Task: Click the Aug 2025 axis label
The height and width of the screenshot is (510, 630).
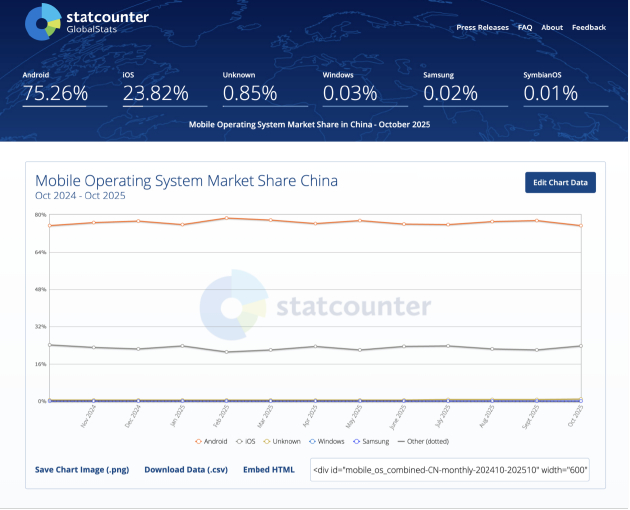Action: point(487,416)
